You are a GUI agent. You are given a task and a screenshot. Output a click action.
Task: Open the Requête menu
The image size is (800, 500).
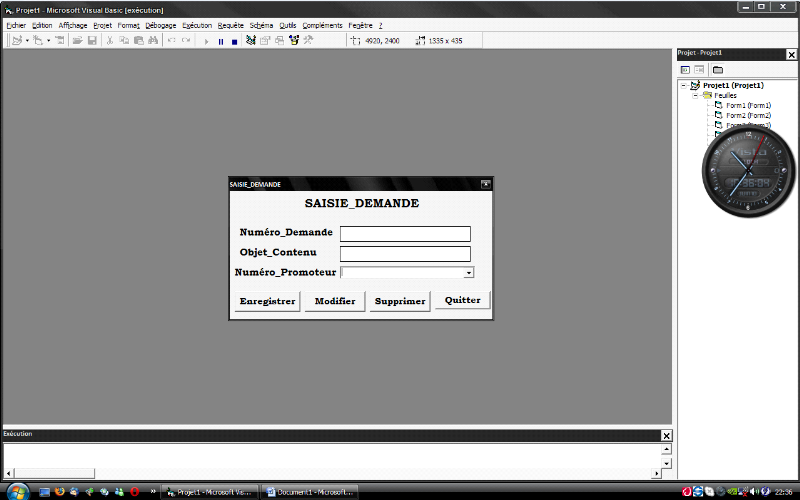pyautogui.click(x=231, y=25)
